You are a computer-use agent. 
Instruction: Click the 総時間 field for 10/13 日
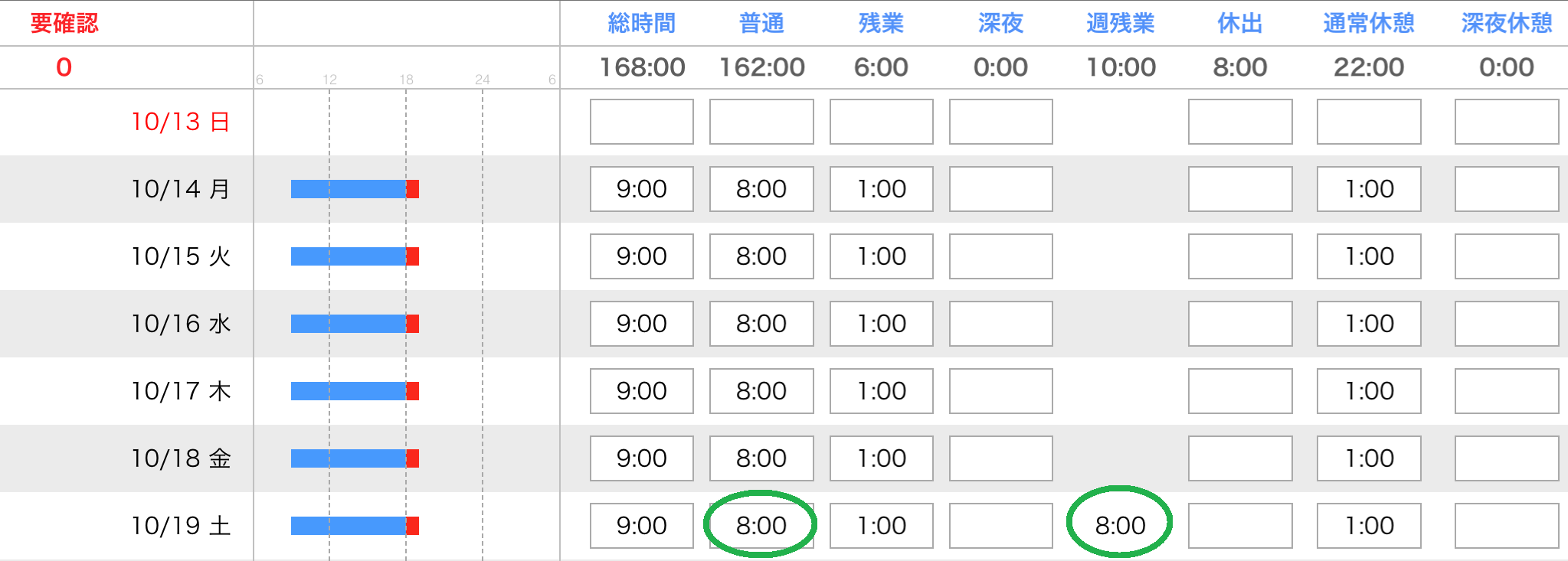click(x=642, y=122)
